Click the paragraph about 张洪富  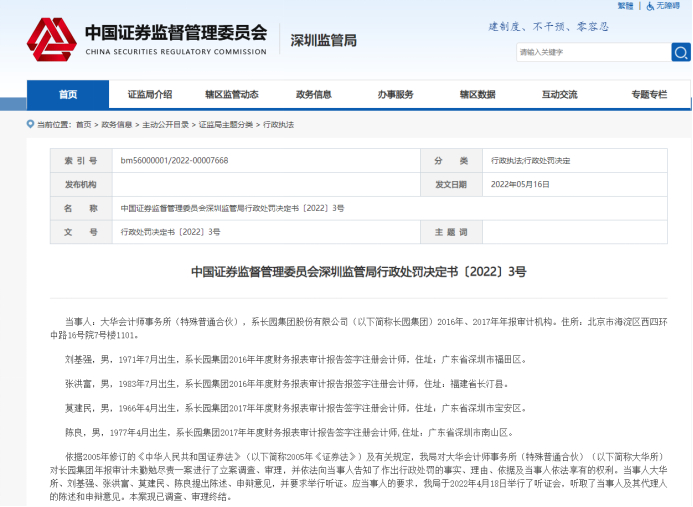(x=288, y=384)
